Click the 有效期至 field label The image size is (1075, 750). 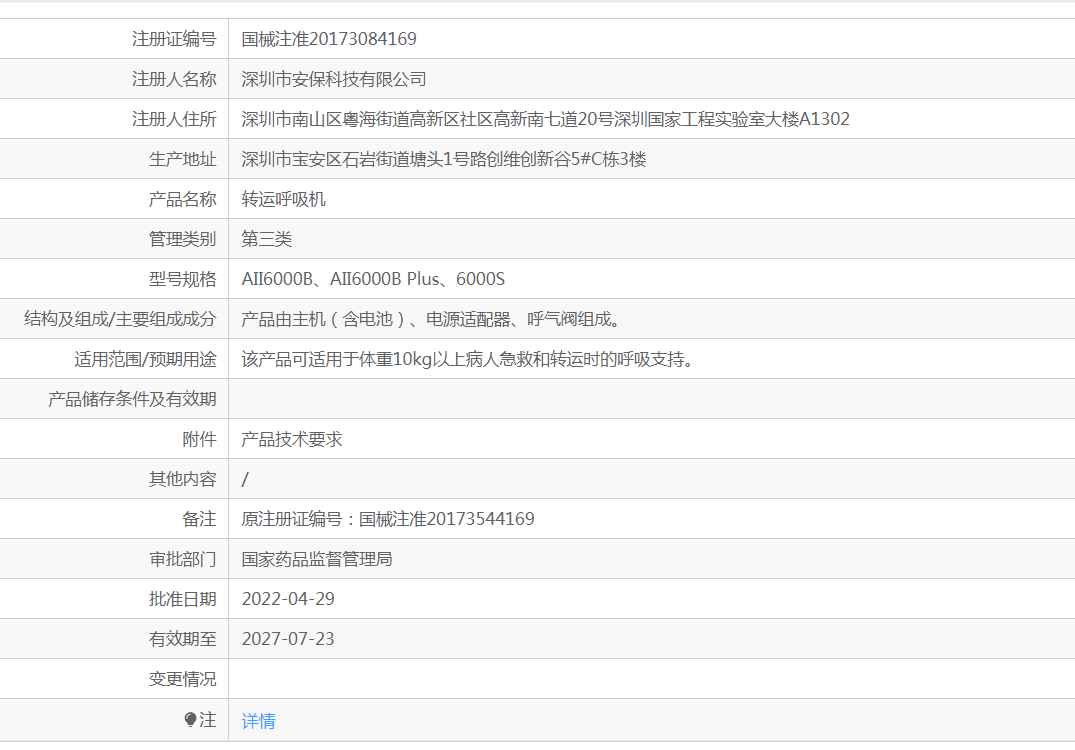tap(182, 639)
